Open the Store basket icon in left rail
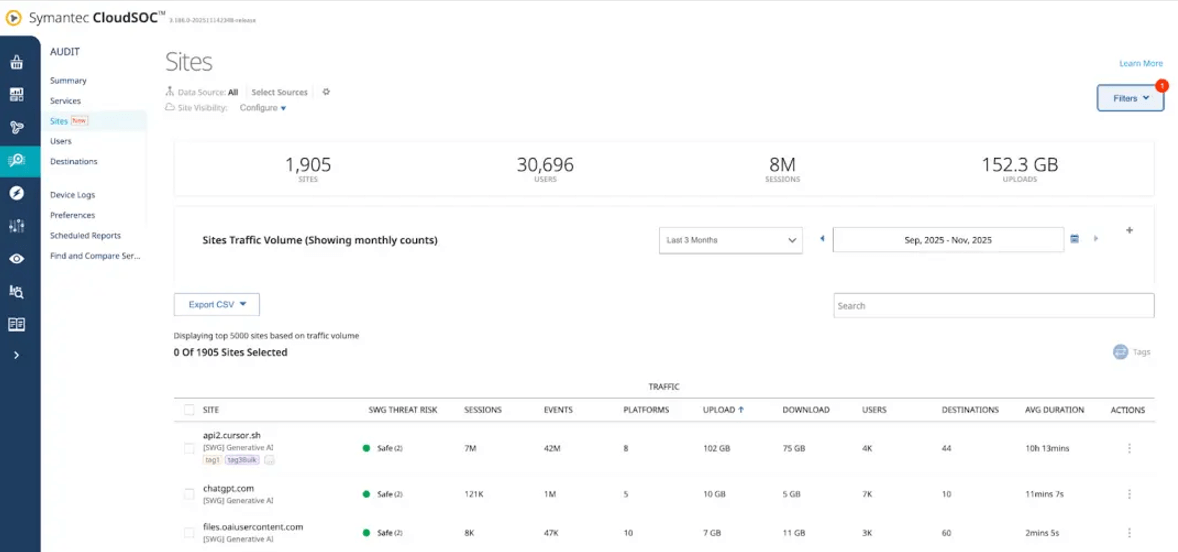 tap(17, 62)
